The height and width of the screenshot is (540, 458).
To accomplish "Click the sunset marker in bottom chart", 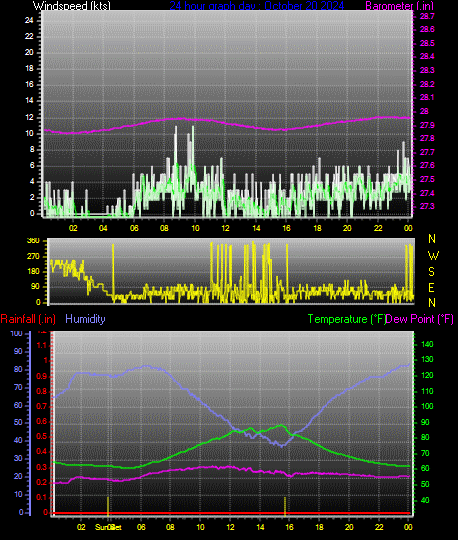I will pos(285,506).
